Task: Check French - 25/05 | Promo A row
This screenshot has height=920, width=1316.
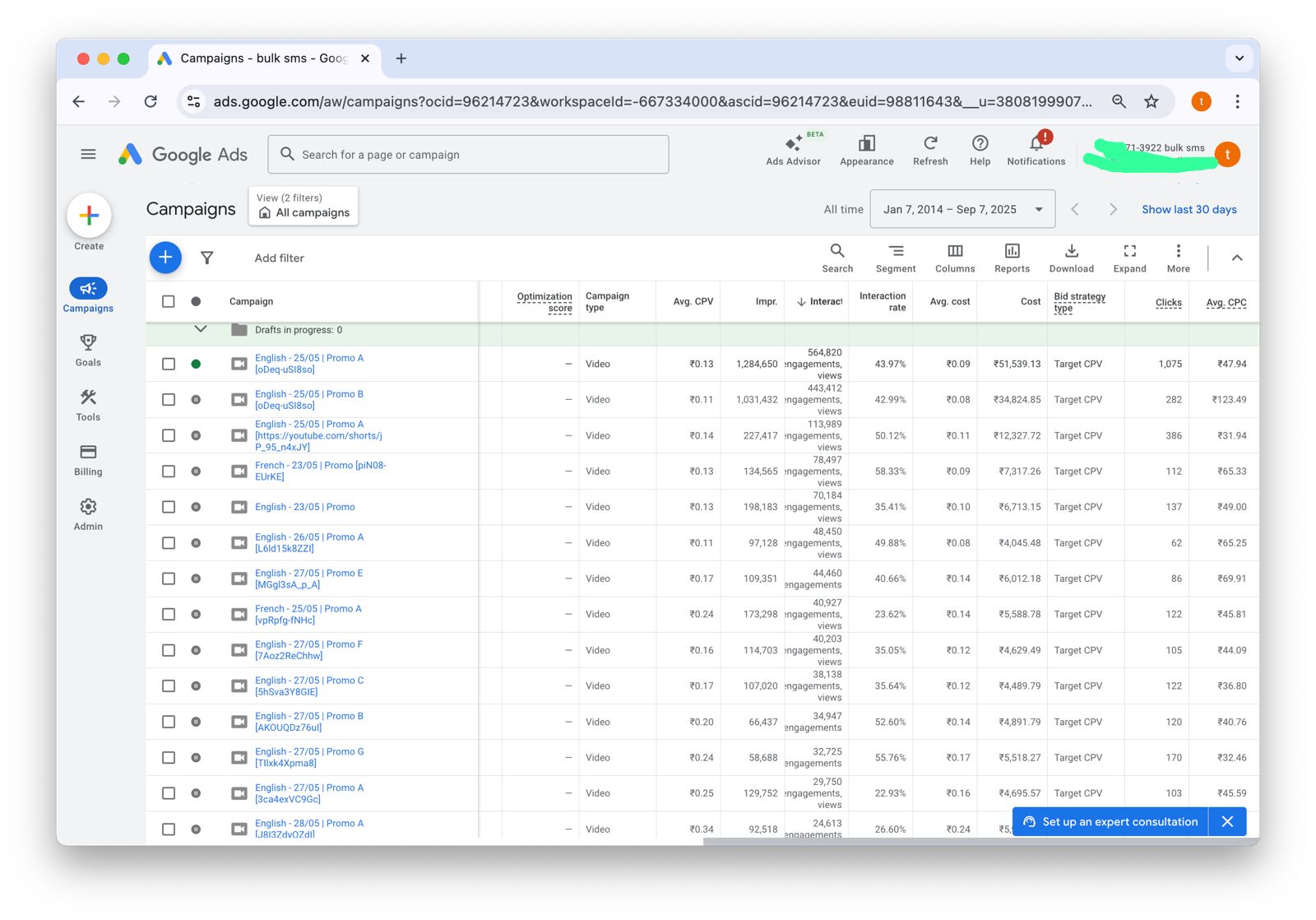Action: tap(169, 615)
